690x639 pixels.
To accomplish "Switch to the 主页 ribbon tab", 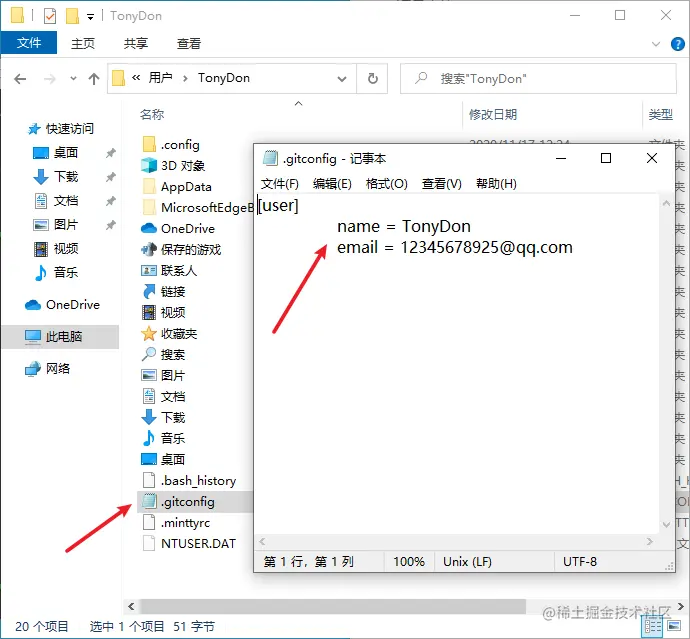I will [83, 43].
